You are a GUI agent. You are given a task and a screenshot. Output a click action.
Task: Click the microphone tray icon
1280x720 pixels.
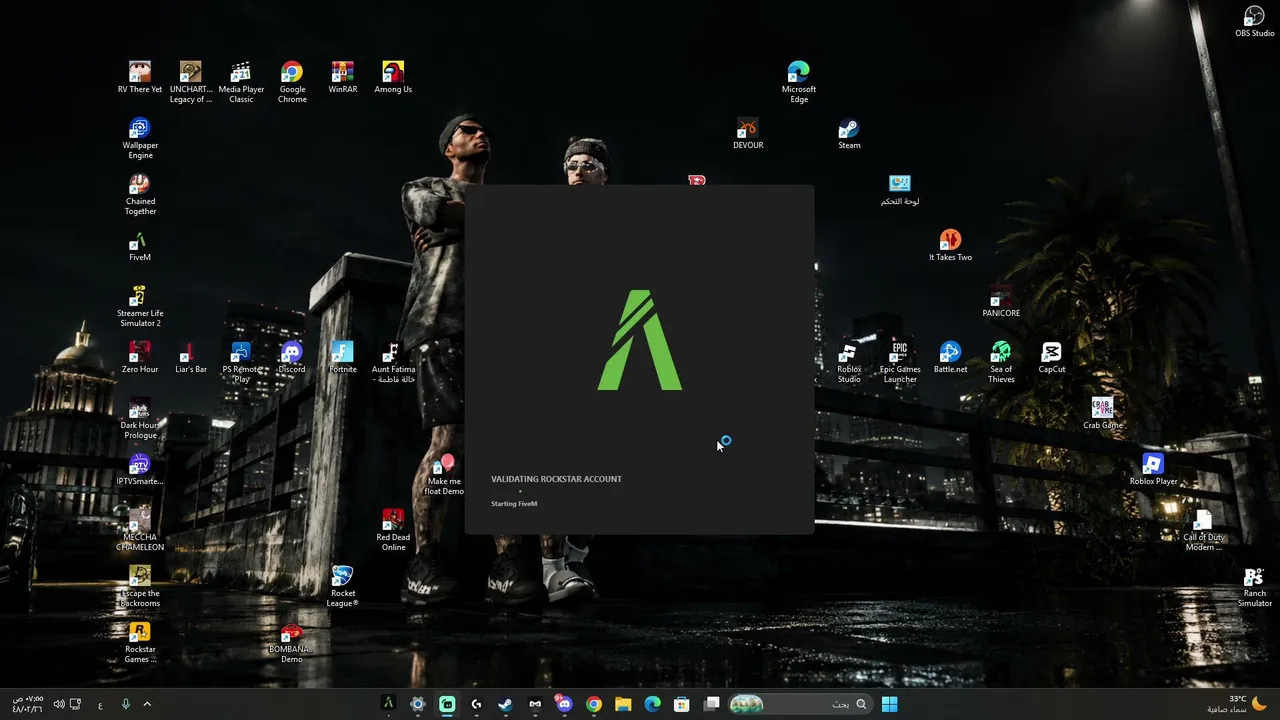pos(126,704)
